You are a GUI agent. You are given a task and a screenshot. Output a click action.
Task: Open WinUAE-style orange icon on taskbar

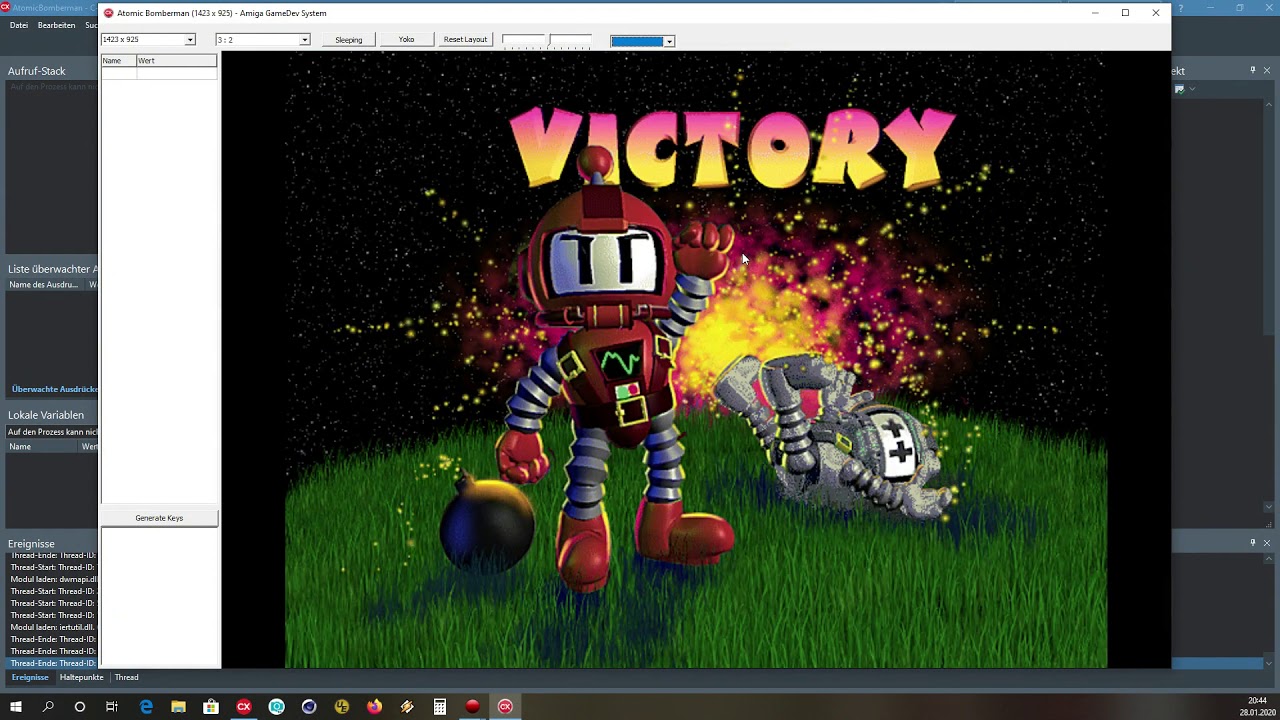[x=407, y=707]
